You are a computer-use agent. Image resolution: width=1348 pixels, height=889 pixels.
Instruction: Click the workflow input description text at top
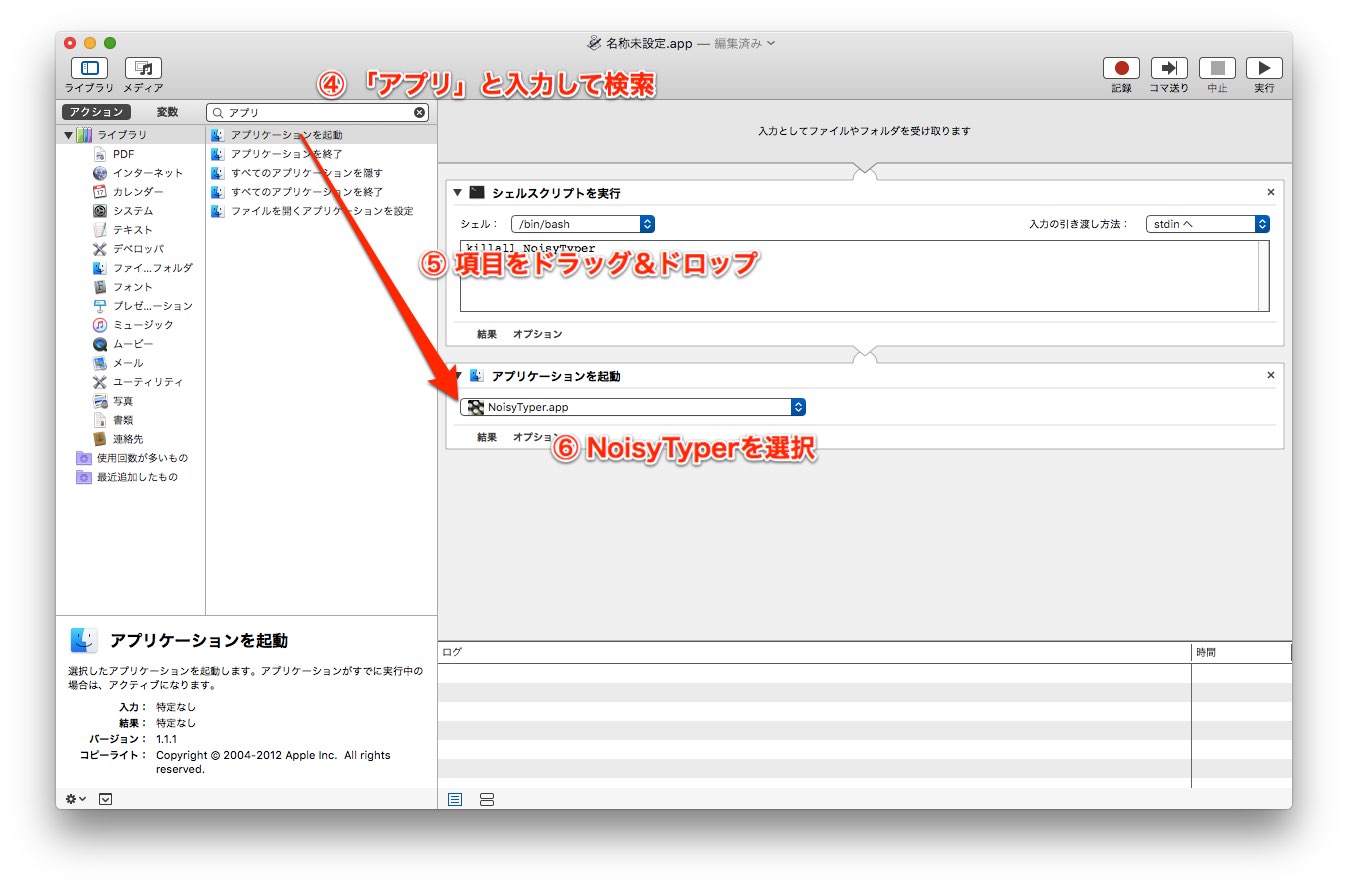(864, 131)
